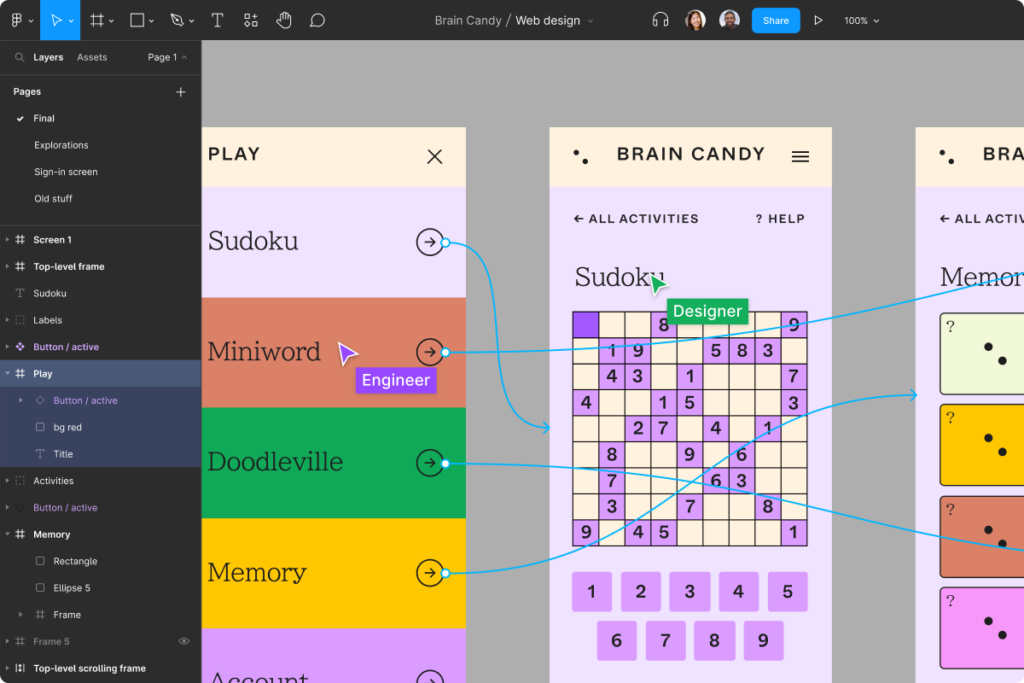1024x683 pixels.
Task: Collapse pages list via Page 1 dropdown
Action: [x=167, y=57]
